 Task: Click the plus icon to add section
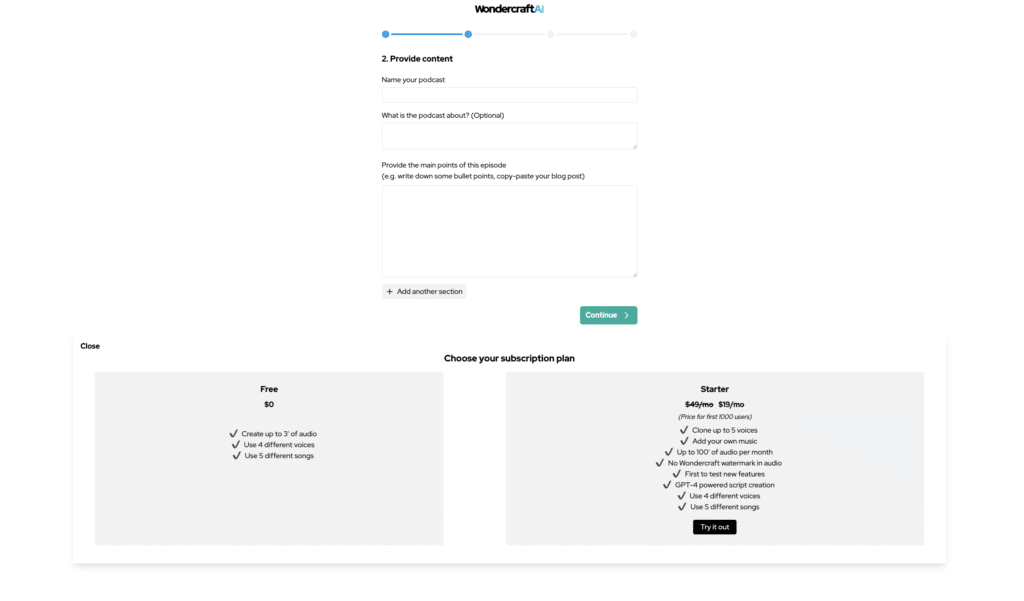pos(389,291)
